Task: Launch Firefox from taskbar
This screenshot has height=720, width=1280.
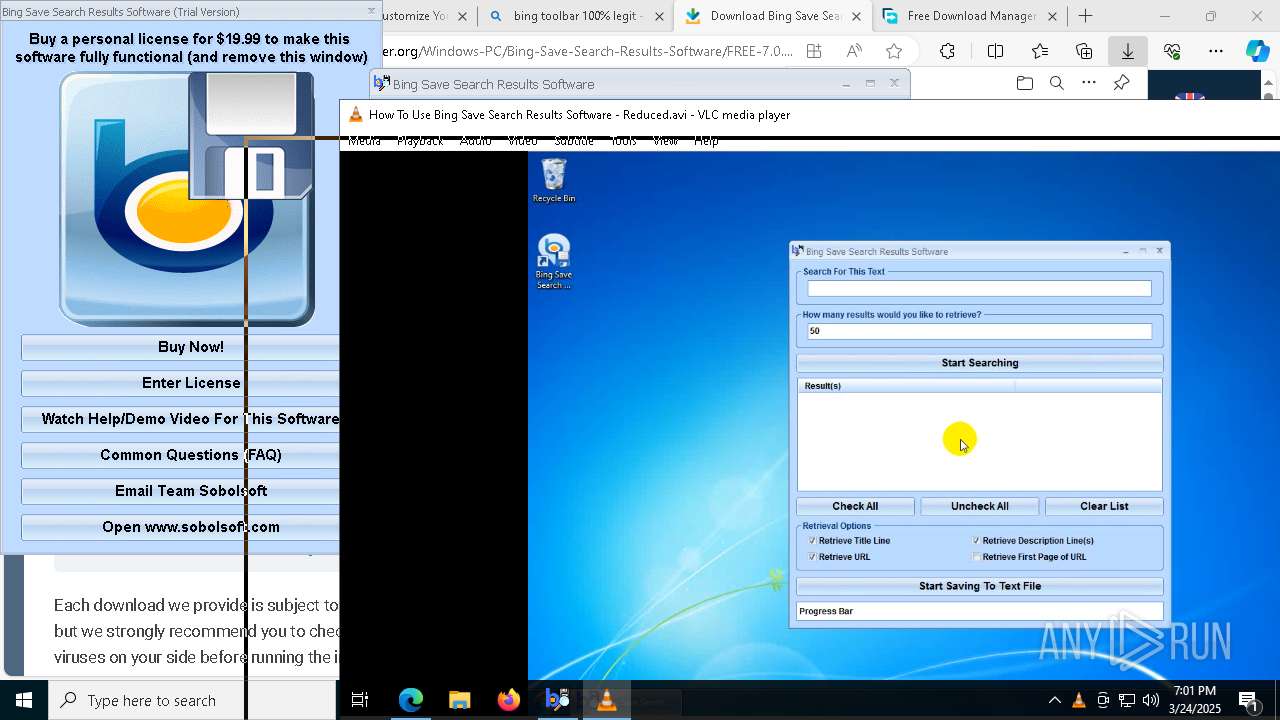Action: point(508,700)
